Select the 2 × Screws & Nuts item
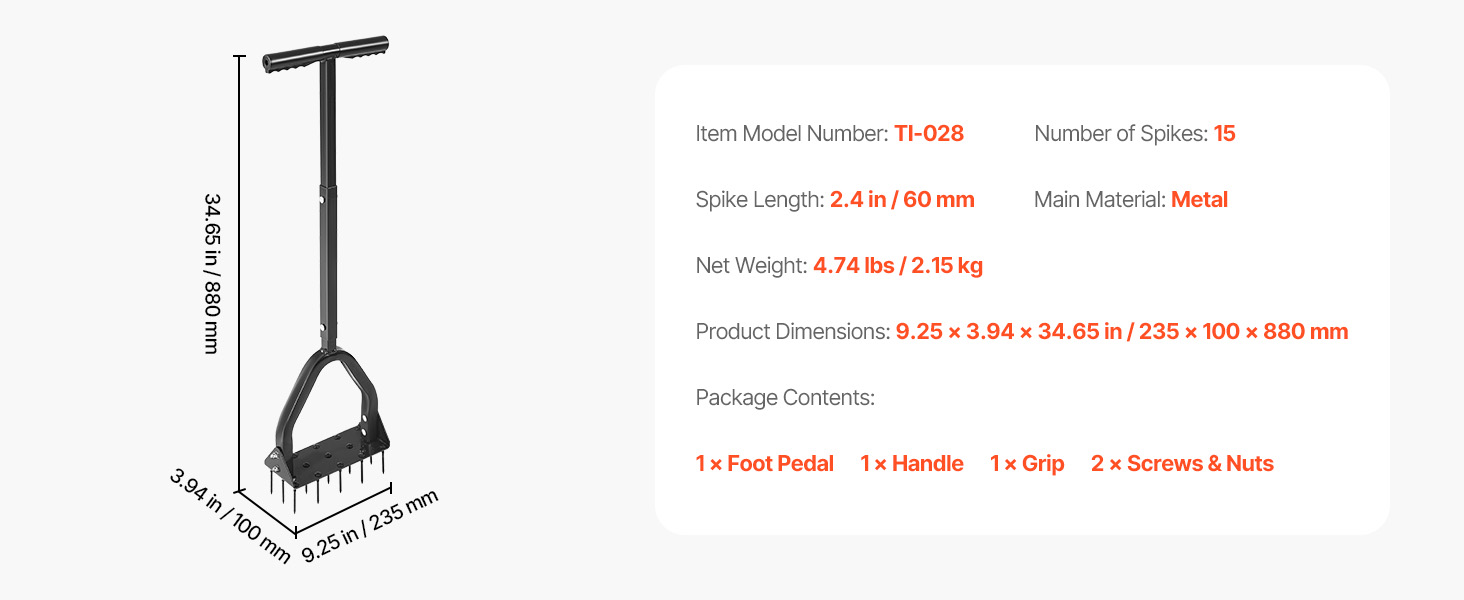This screenshot has height=600, width=1464. pos(1182,464)
